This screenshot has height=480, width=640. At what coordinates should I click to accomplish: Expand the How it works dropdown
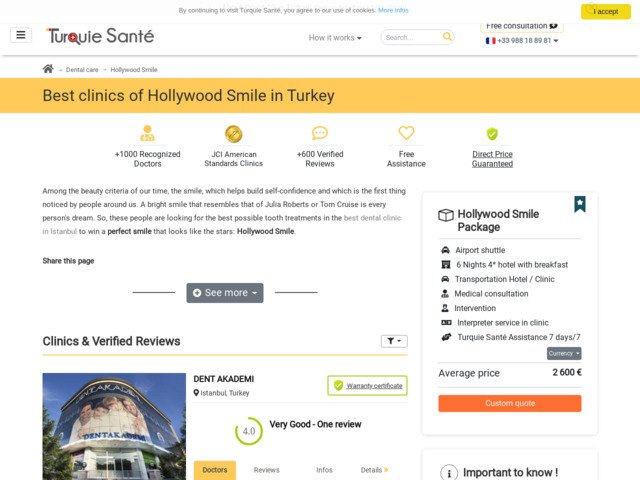pyautogui.click(x=335, y=38)
